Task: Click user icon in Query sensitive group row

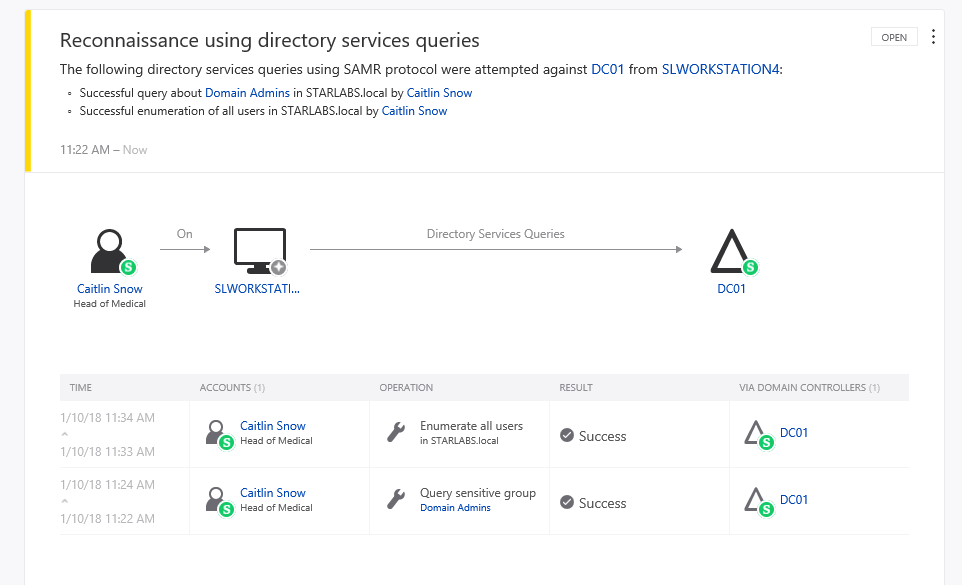Action: pos(217,499)
